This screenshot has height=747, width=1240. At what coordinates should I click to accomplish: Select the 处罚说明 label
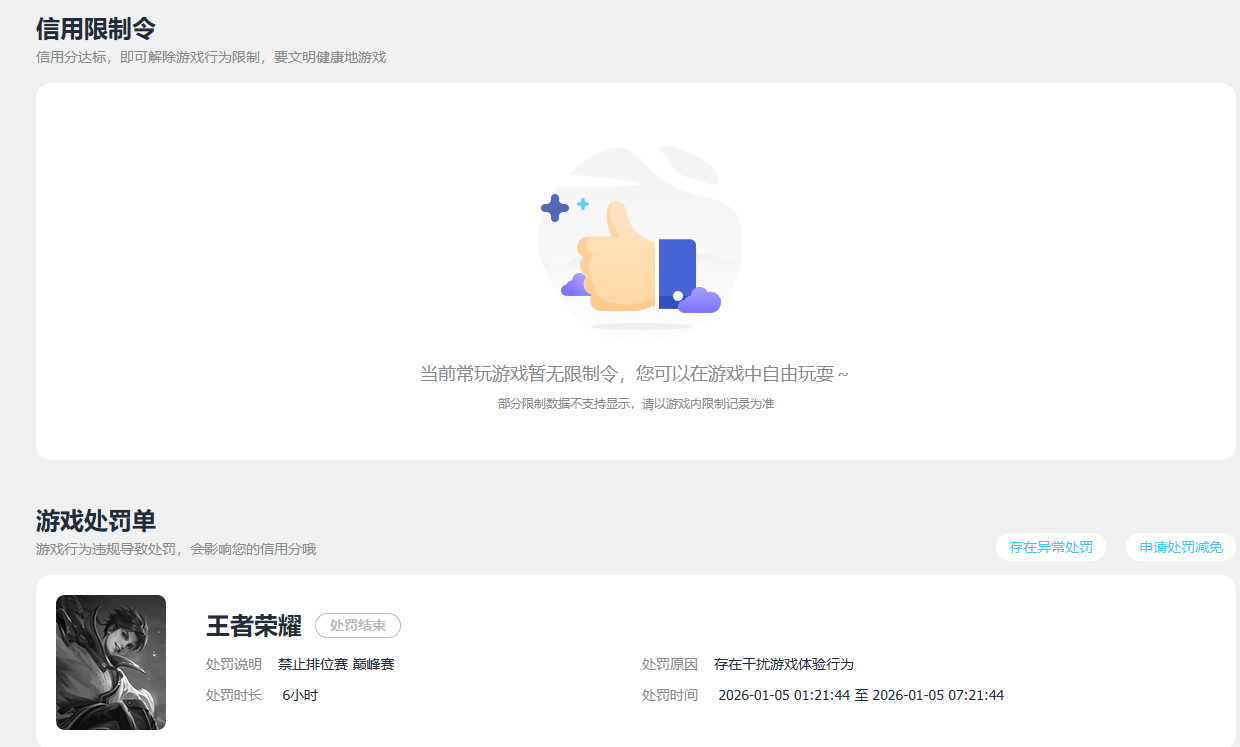234,664
